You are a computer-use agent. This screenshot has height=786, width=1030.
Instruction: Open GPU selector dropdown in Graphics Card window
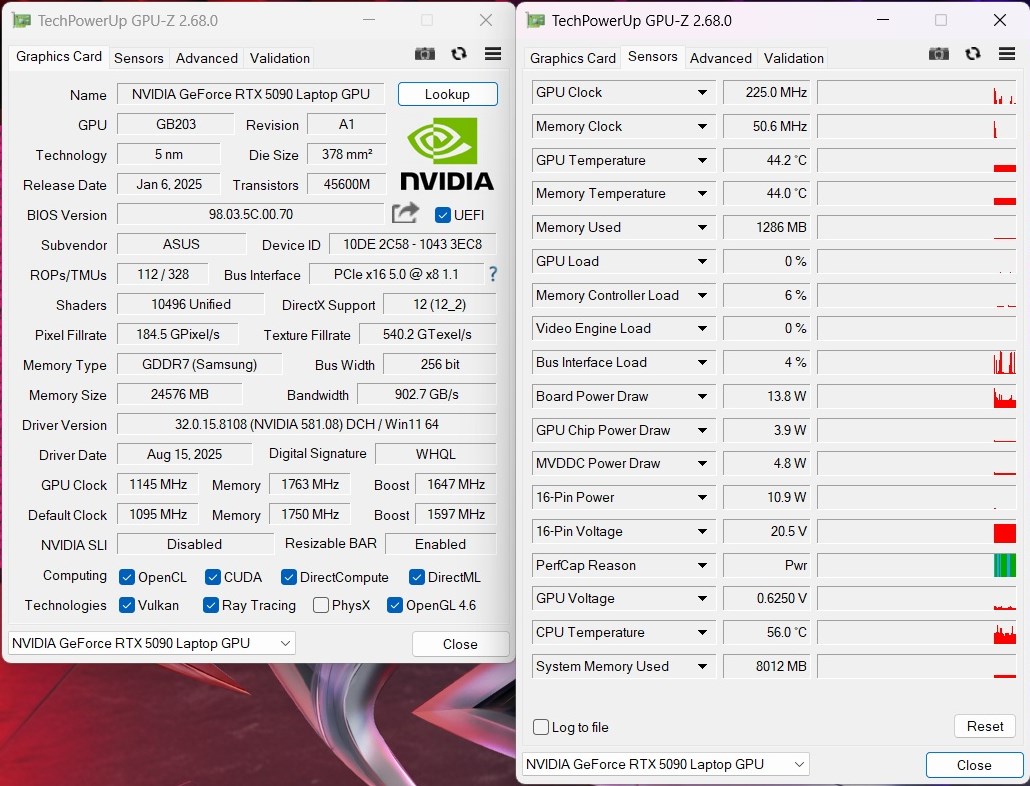152,643
